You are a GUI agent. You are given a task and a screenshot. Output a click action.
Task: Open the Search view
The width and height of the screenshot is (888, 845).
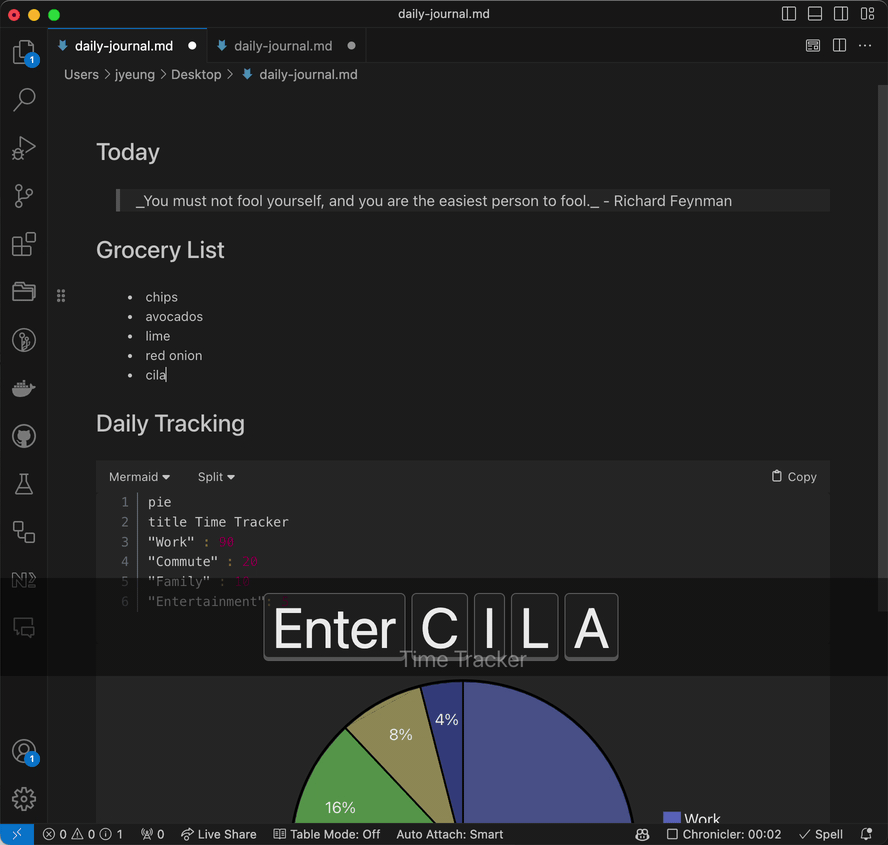[24, 100]
